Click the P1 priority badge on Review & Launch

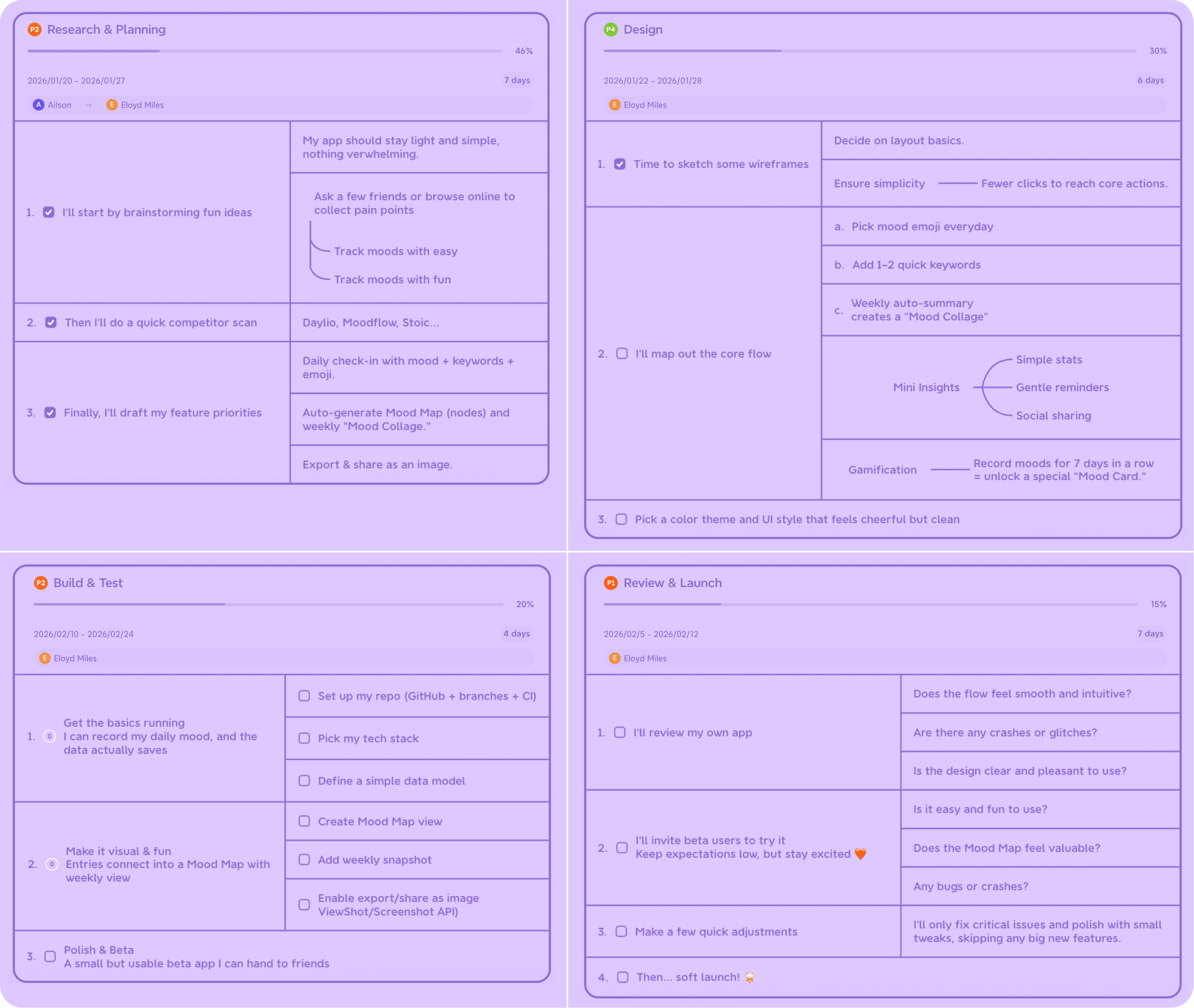coord(611,583)
